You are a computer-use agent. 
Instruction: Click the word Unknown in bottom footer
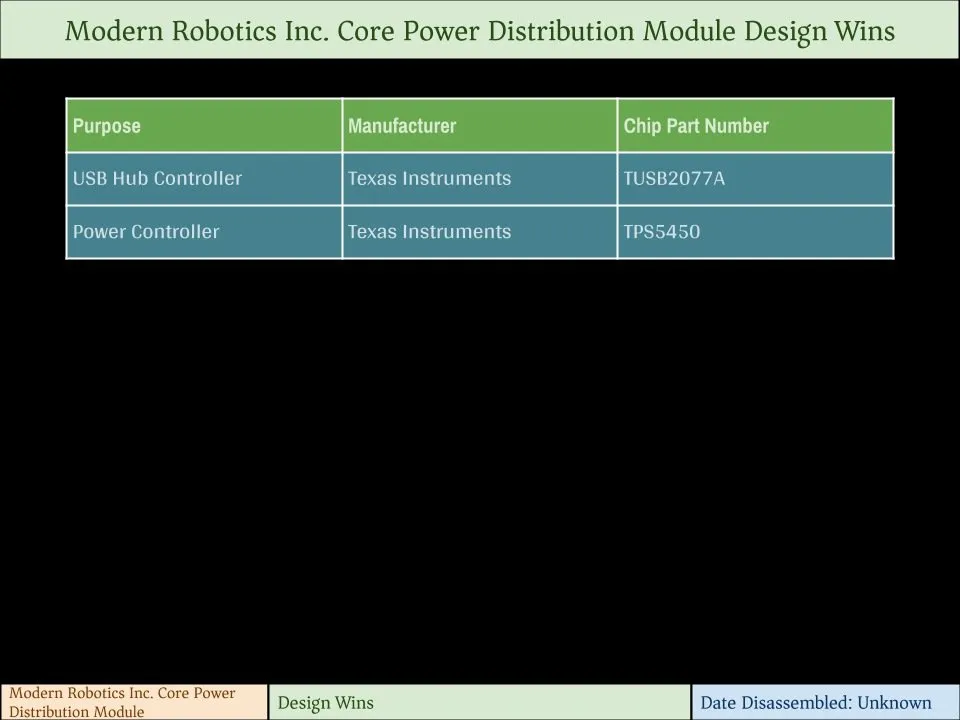(894, 703)
